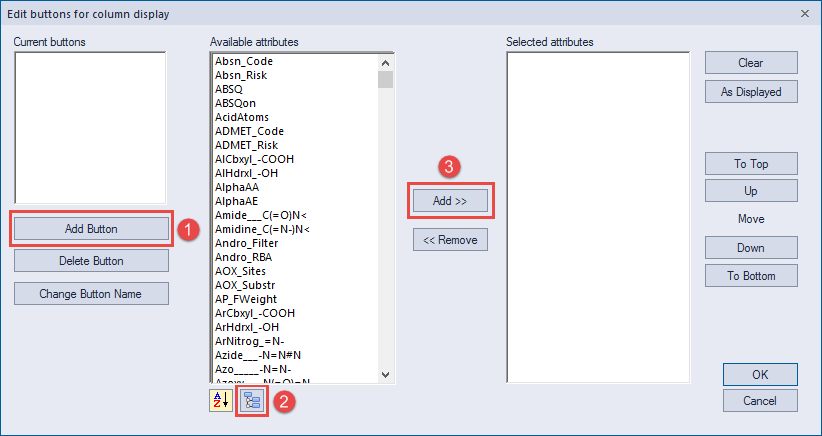Click Add >> to move attribute
The height and width of the screenshot is (436, 822).
[x=450, y=201]
